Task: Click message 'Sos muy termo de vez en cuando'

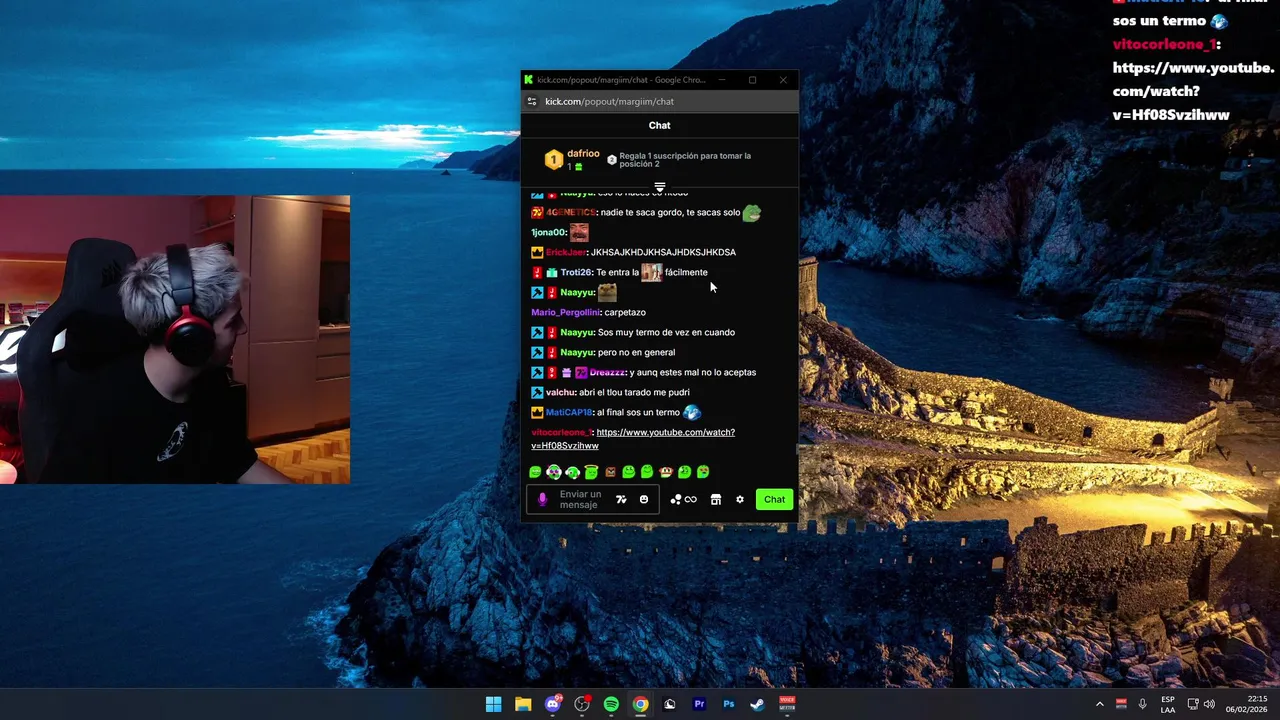Action: point(666,332)
